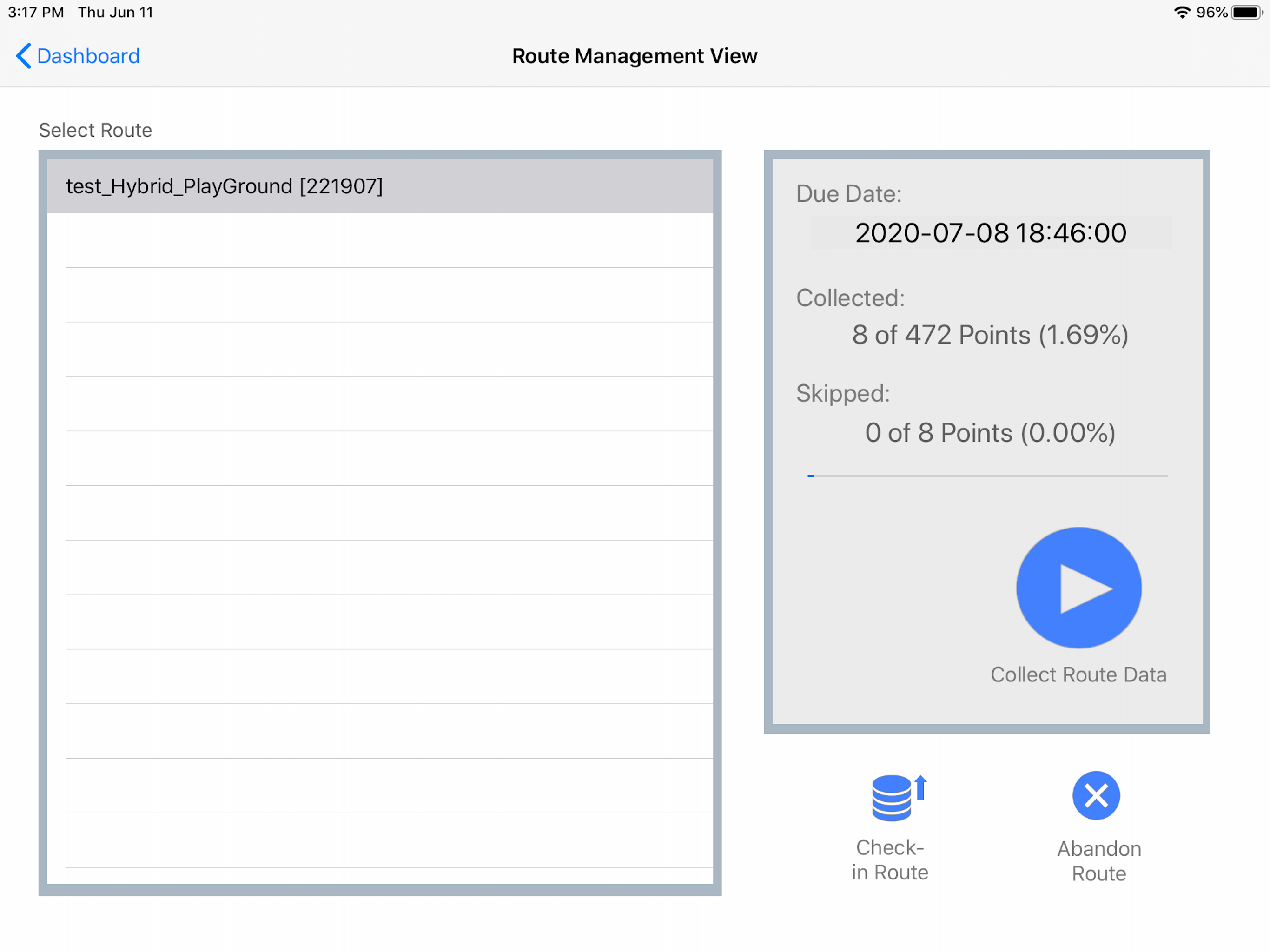Click the Wi-Fi status icon
1270x952 pixels.
pyautogui.click(x=1182, y=12)
